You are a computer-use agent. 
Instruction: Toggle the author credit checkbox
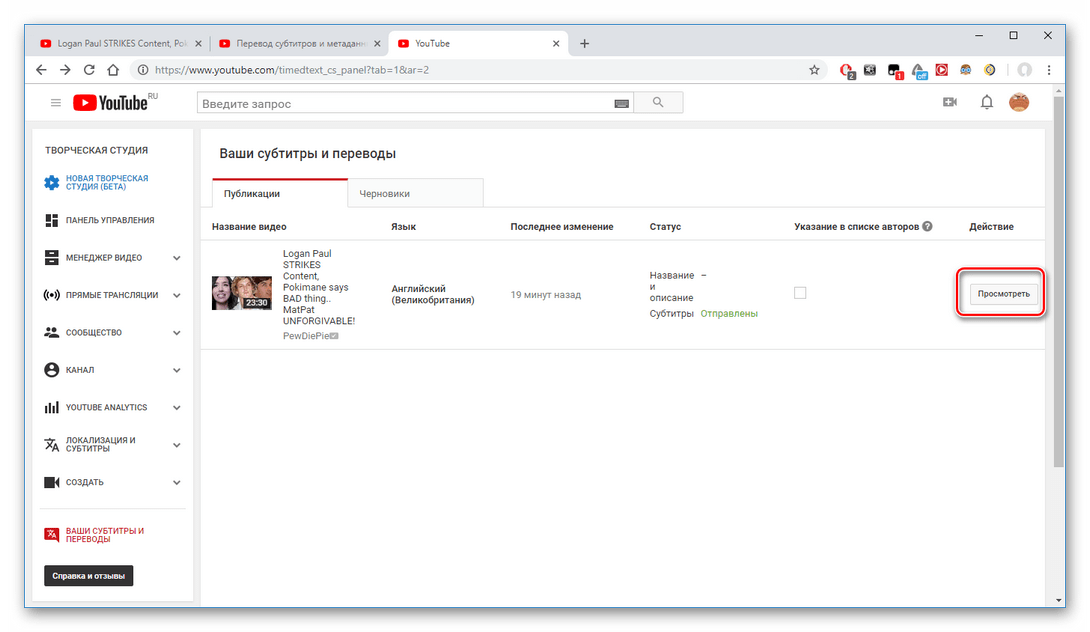pyautogui.click(x=799, y=293)
